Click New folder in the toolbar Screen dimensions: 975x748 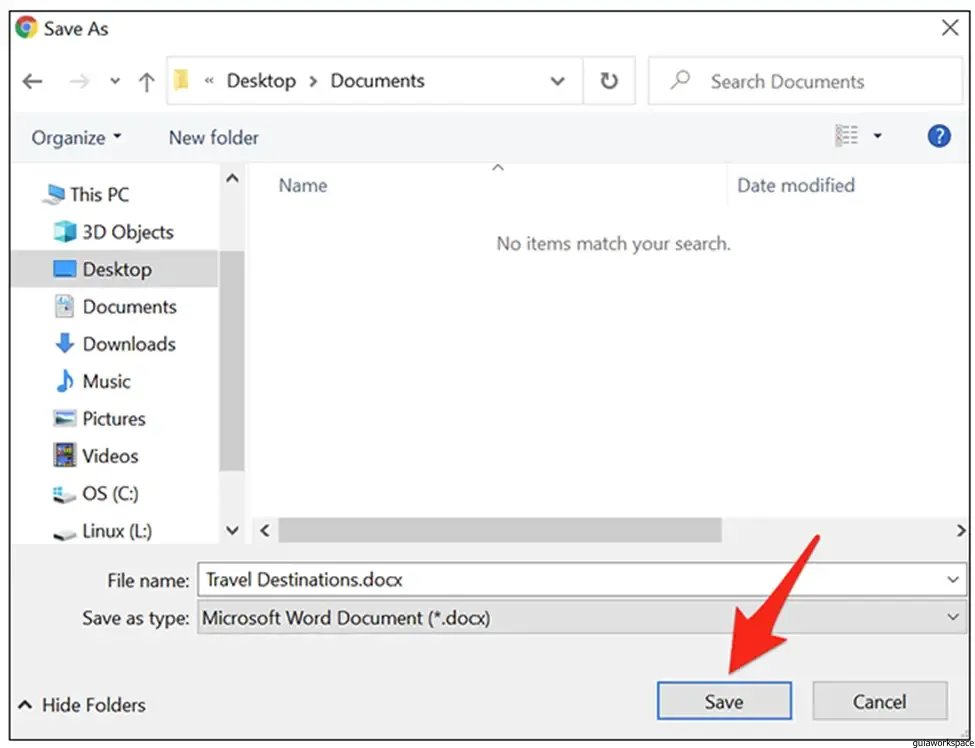[213, 138]
